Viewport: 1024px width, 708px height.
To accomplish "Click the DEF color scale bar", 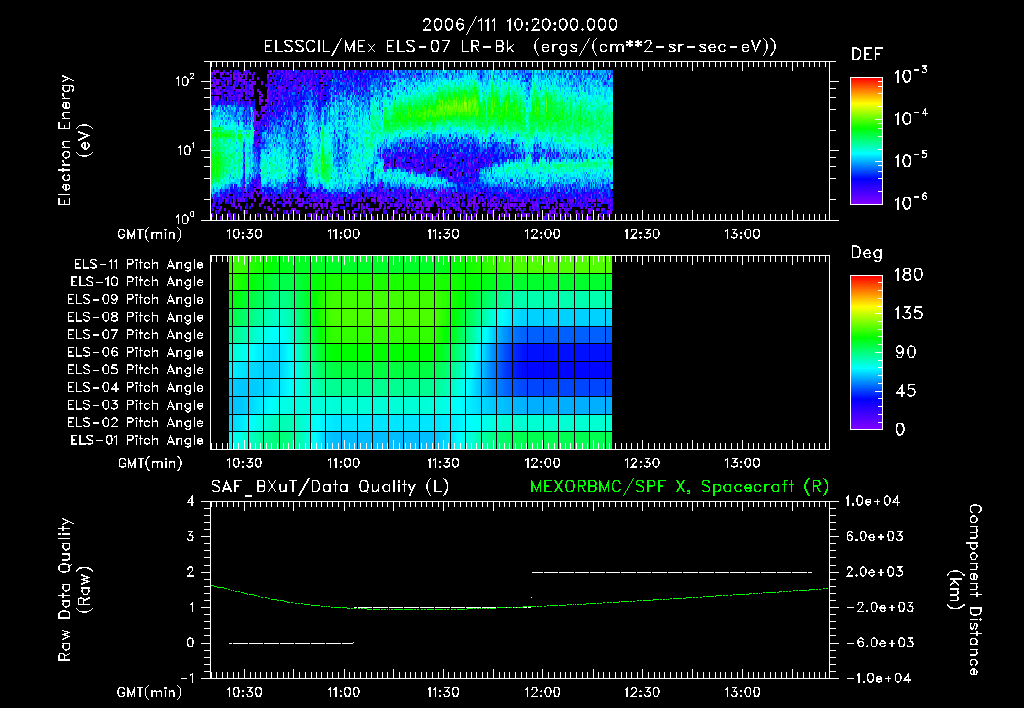I will 866,141.
